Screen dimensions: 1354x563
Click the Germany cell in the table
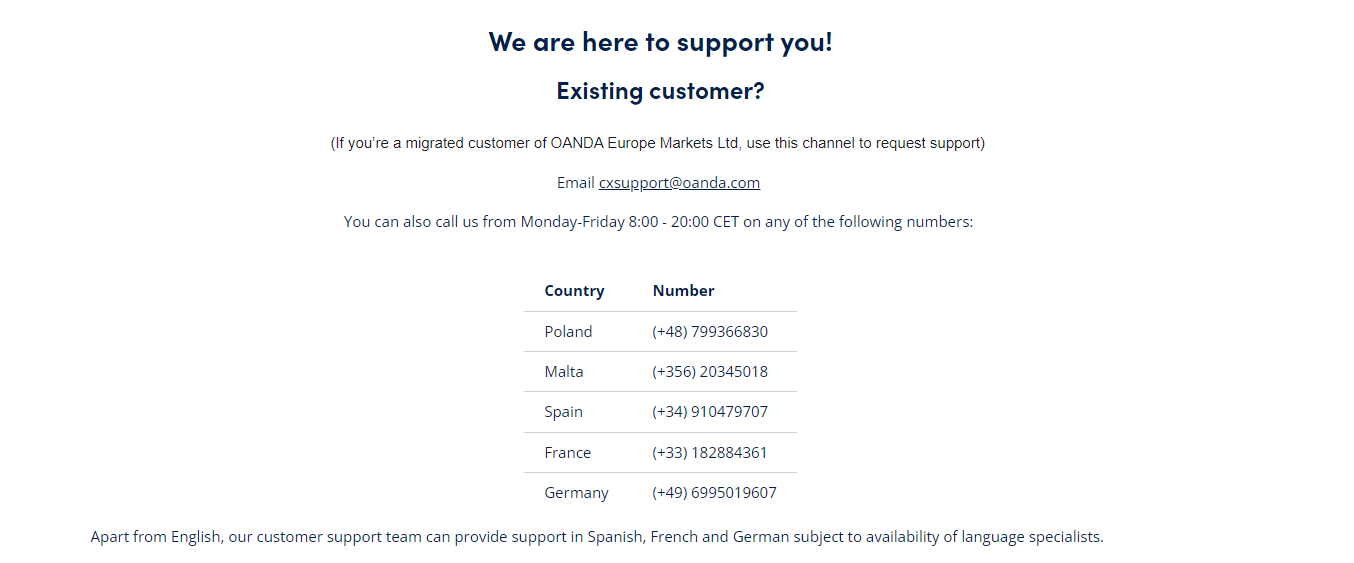click(x=576, y=493)
